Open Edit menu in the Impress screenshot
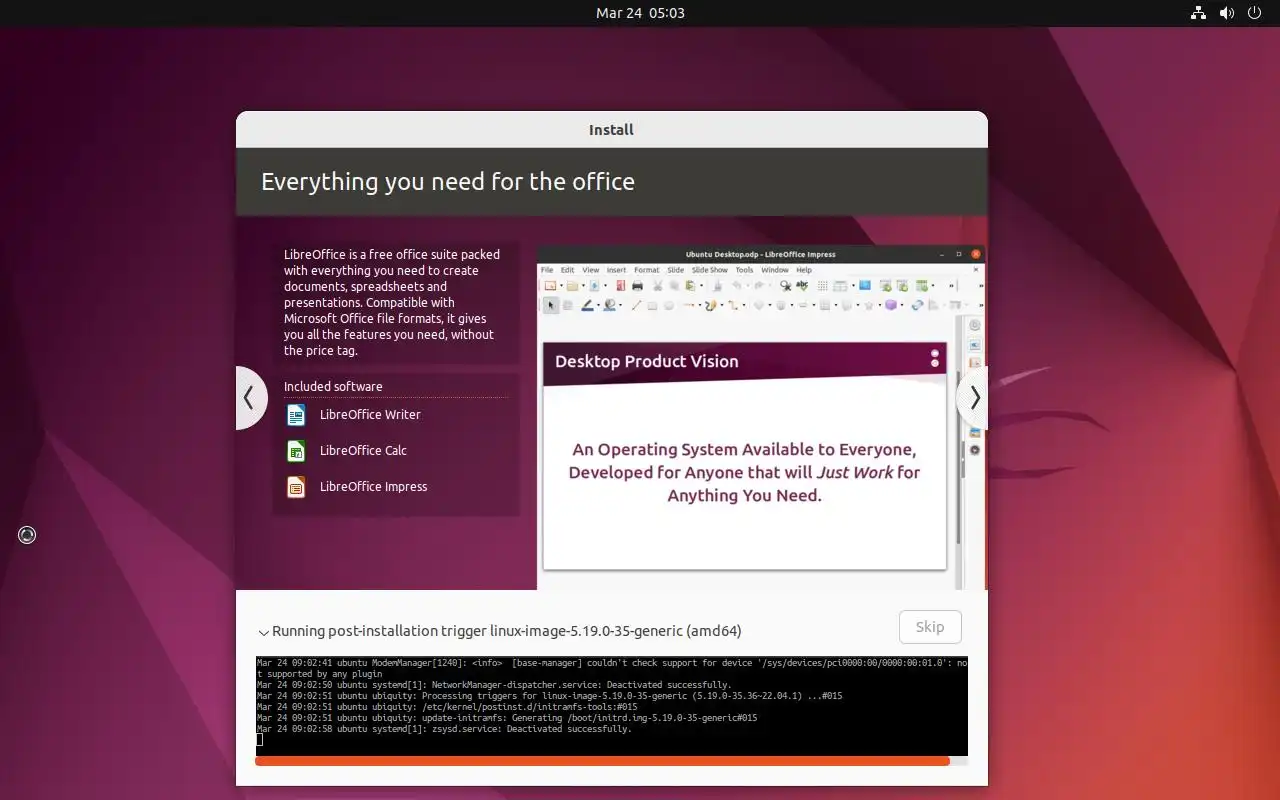The height and width of the screenshot is (800, 1280). tap(567, 270)
